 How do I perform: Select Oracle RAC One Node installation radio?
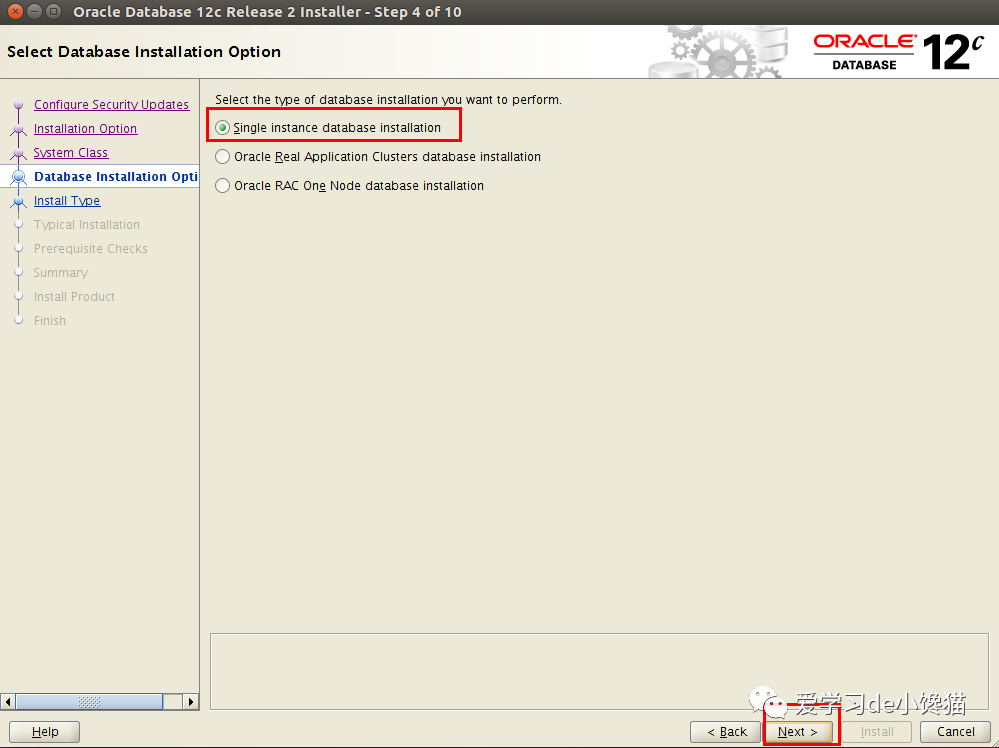pos(222,185)
